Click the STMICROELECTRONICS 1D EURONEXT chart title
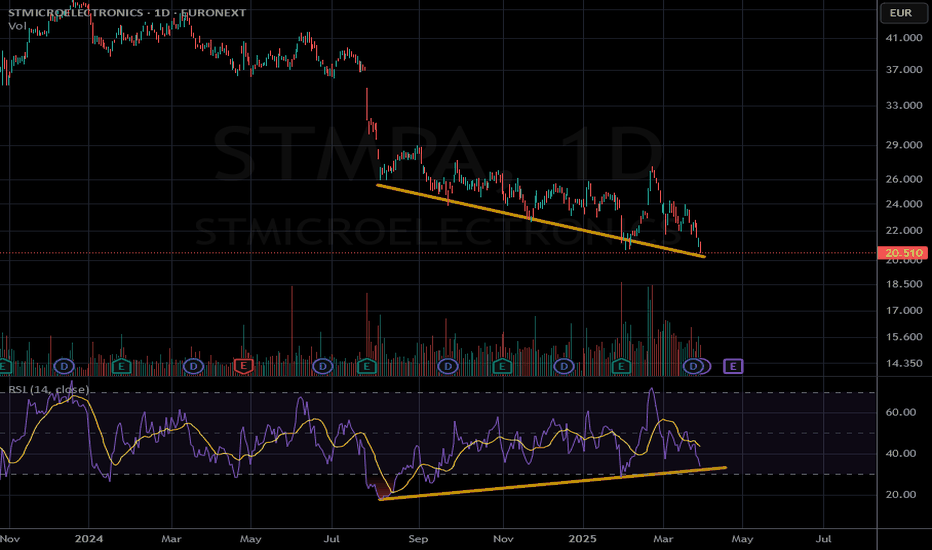This screenshot has height=550, width=932. pyautogui.click(x=127, y=12)
